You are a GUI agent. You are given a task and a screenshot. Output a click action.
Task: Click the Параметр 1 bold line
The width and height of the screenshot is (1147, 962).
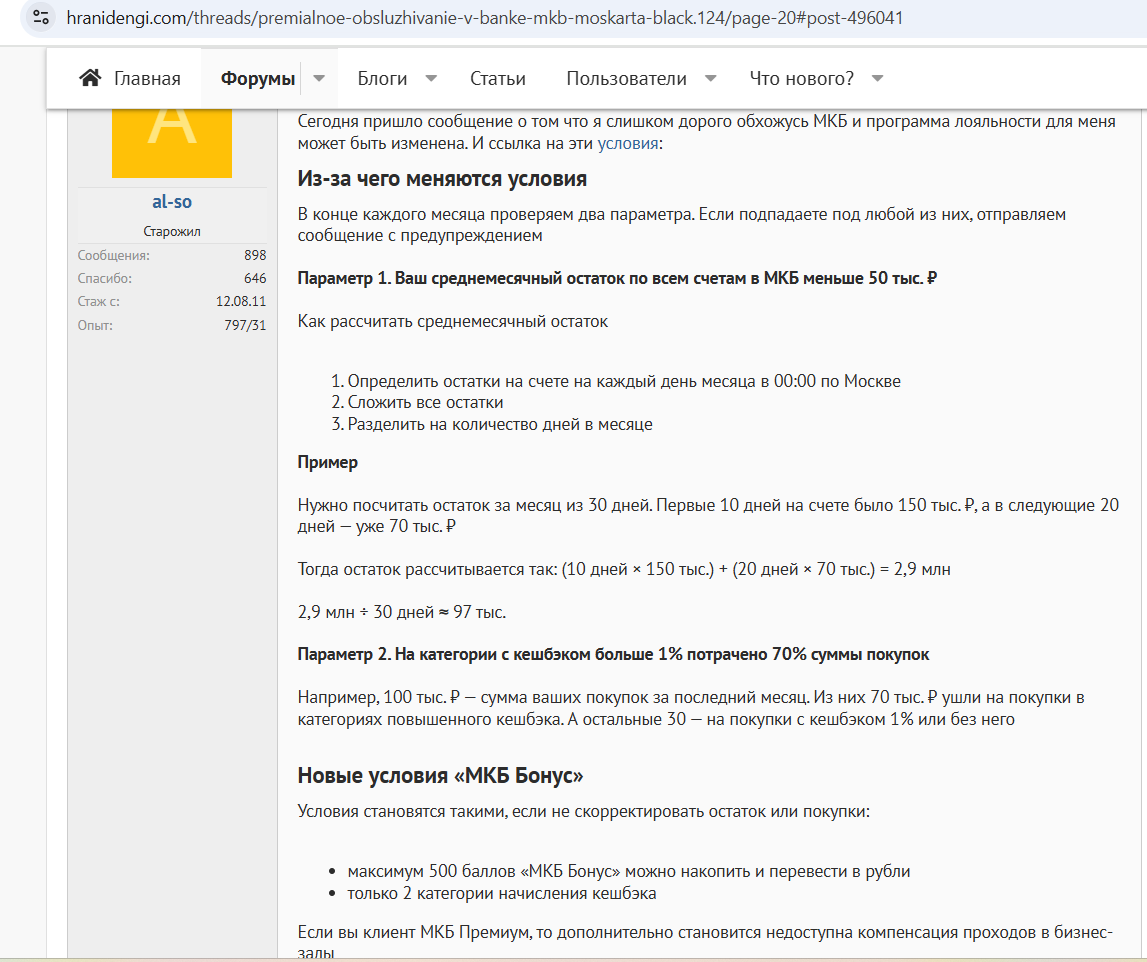617,278
